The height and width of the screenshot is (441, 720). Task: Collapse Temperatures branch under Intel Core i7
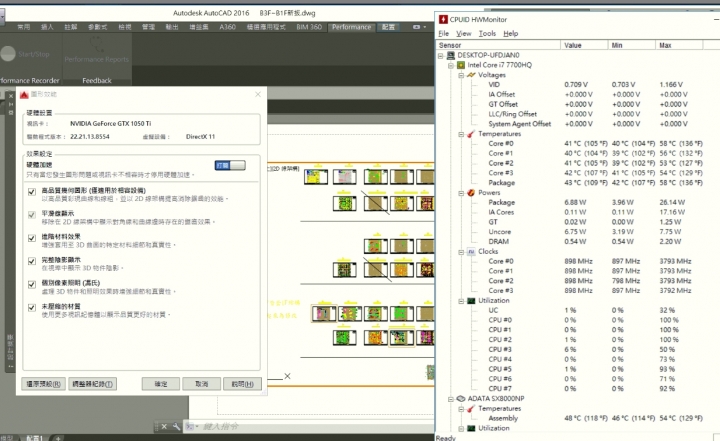(461, 134)
